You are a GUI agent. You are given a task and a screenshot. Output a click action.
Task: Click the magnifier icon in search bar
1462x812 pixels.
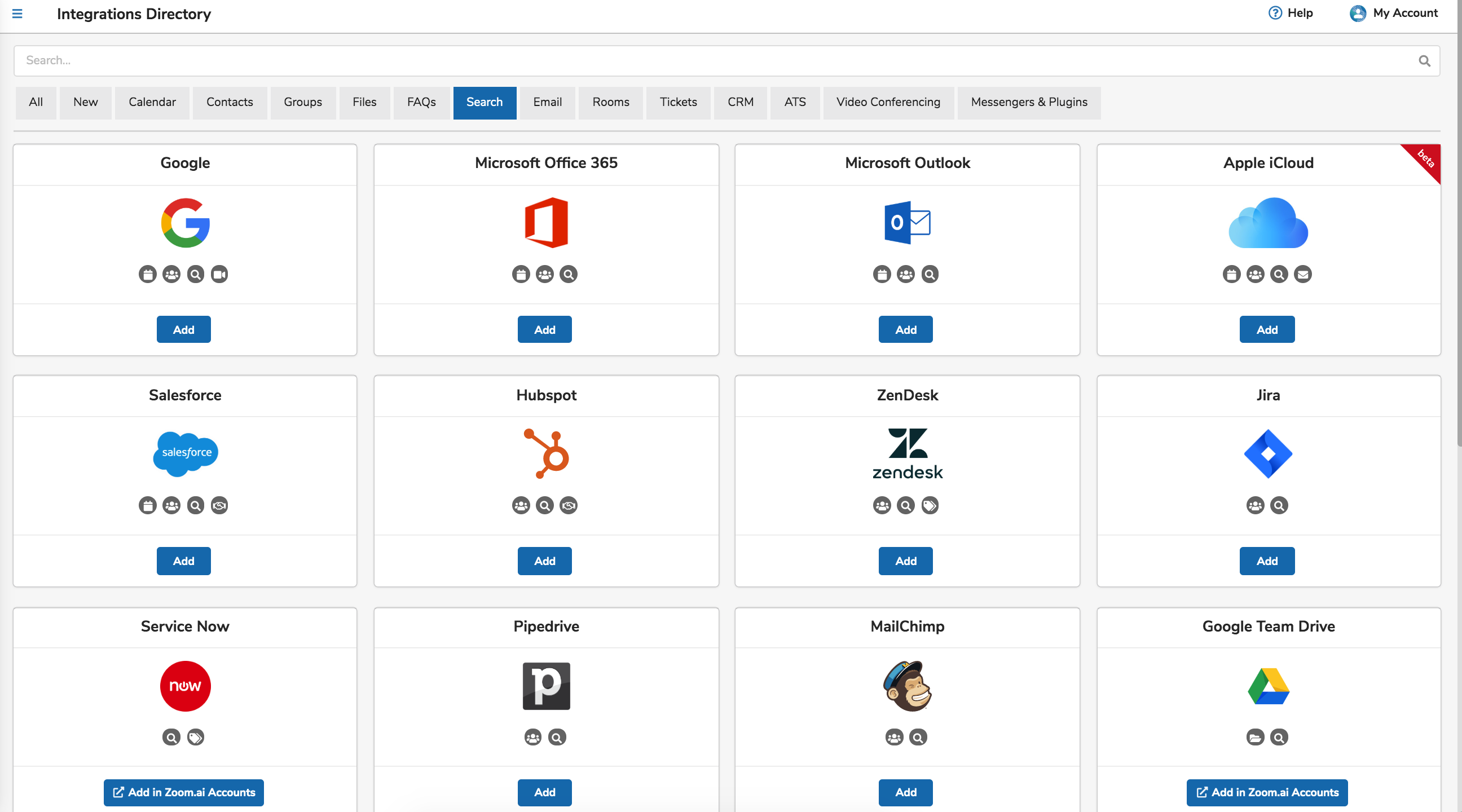coord(1424,61)
